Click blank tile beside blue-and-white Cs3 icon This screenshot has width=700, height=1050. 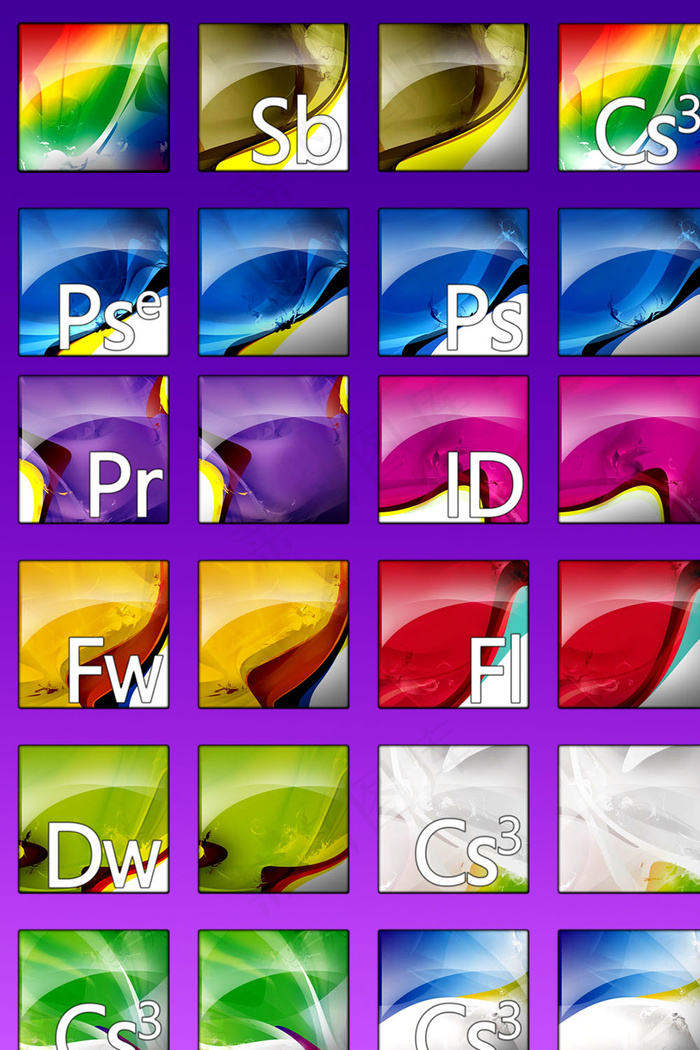coord(629,990)
